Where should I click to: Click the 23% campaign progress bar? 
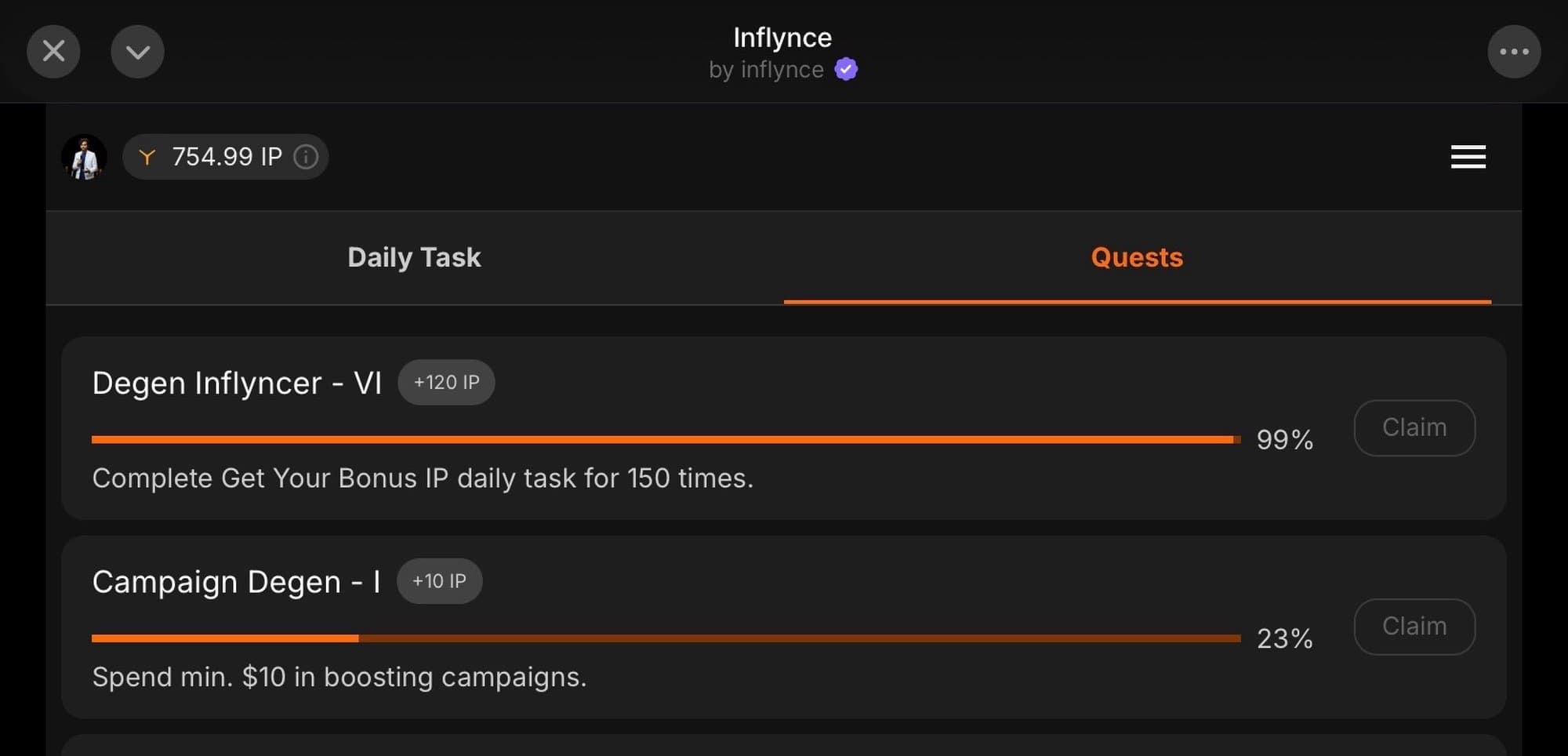665,638
